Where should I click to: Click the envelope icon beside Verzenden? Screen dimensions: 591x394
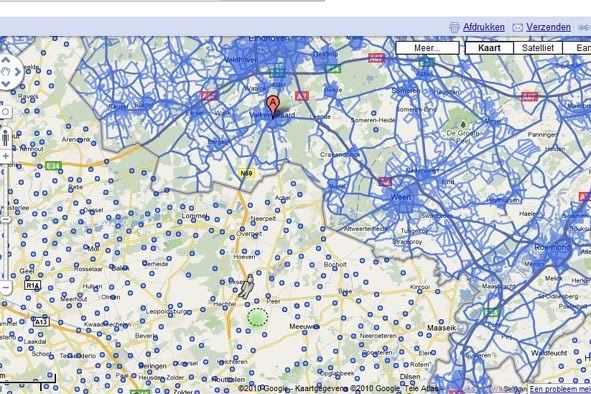[518, 28]
